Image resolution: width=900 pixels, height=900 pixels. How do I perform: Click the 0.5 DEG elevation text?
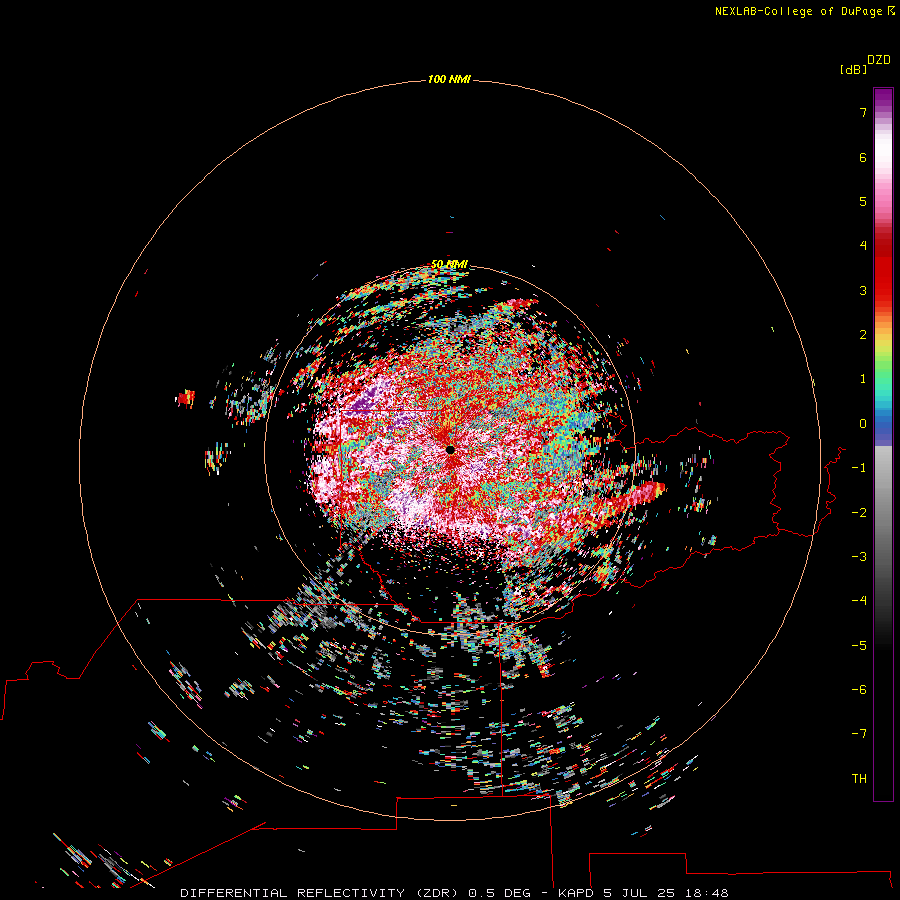coord(499,893)
